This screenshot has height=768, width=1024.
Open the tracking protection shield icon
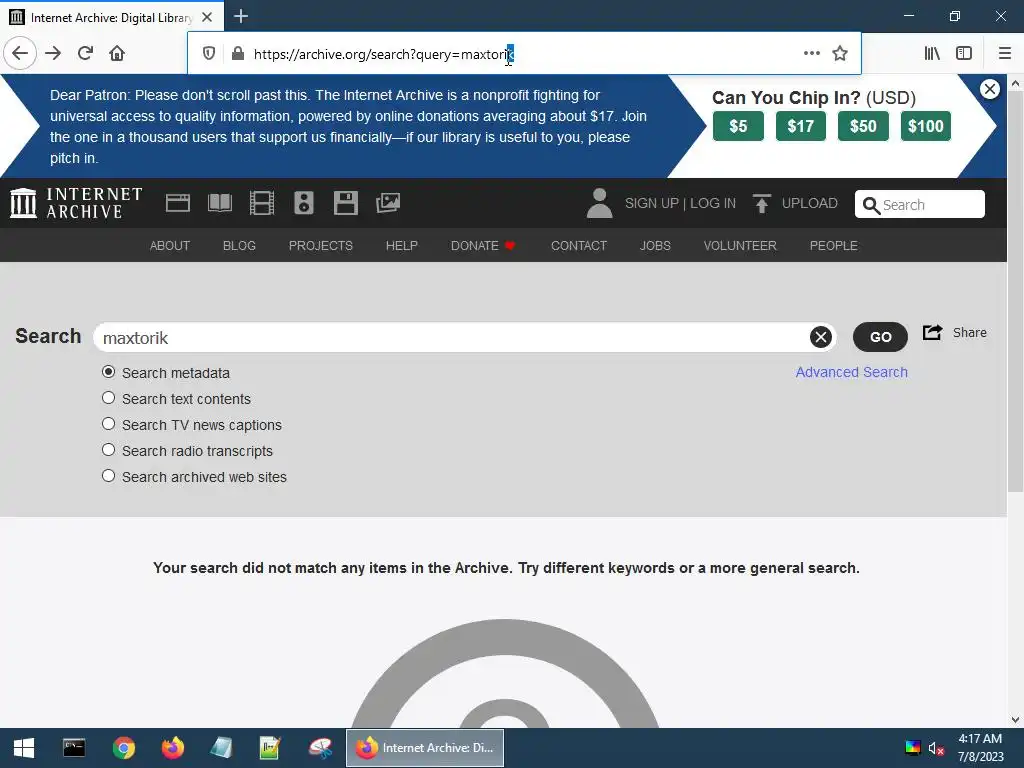pyautogui.click(x=208, y=54)
